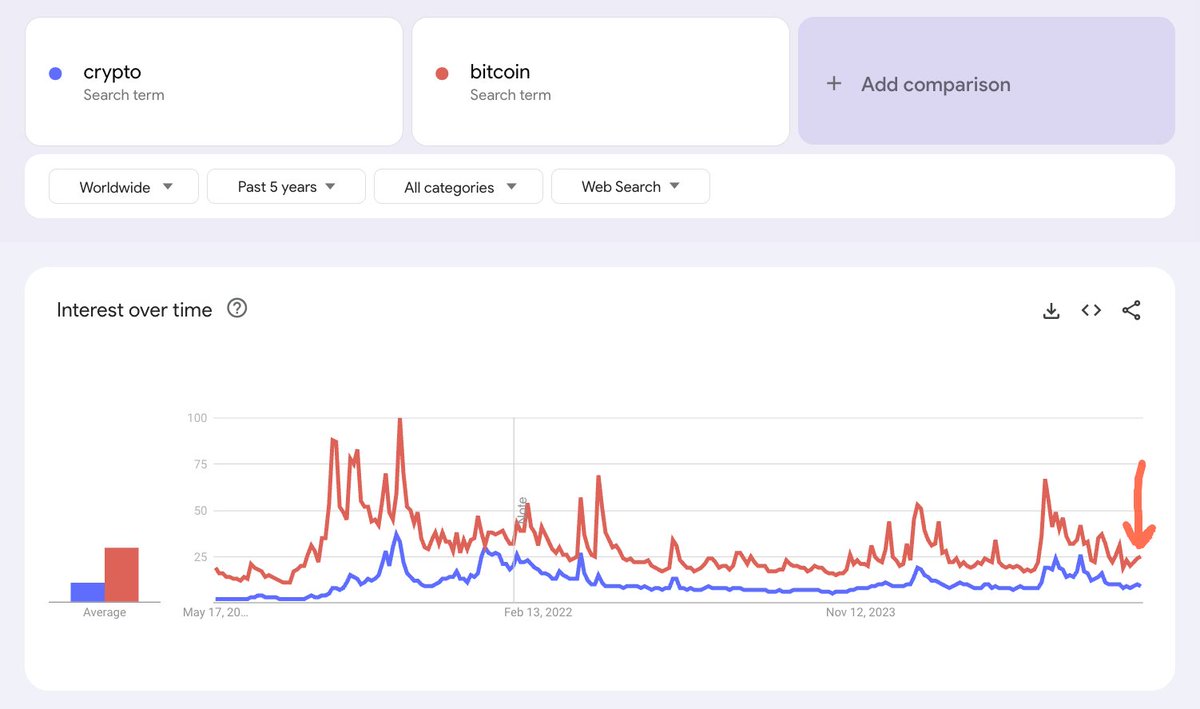Click the Search term label under crypto
The image size is (1200, 709).
[124, 95]
